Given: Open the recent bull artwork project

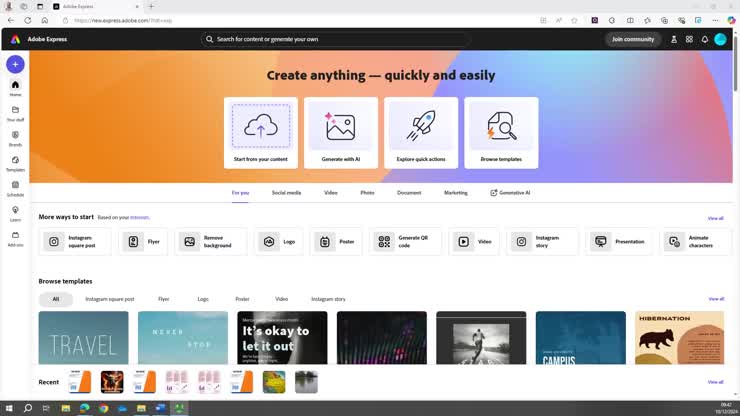Looking at the screenshot, I should tap(112, 382).
